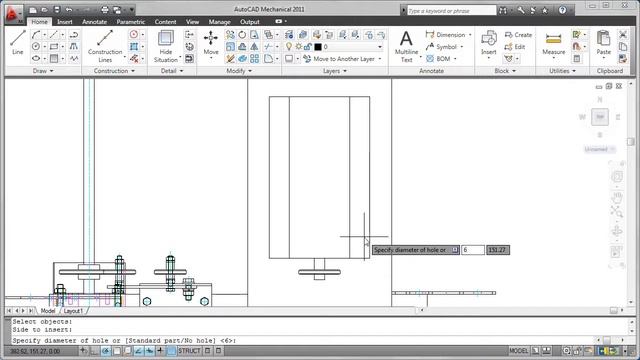Switch to the Parametric ribbon tab
Image resolution: width=640 pixels, height=360 pixels.
point(131,22)
